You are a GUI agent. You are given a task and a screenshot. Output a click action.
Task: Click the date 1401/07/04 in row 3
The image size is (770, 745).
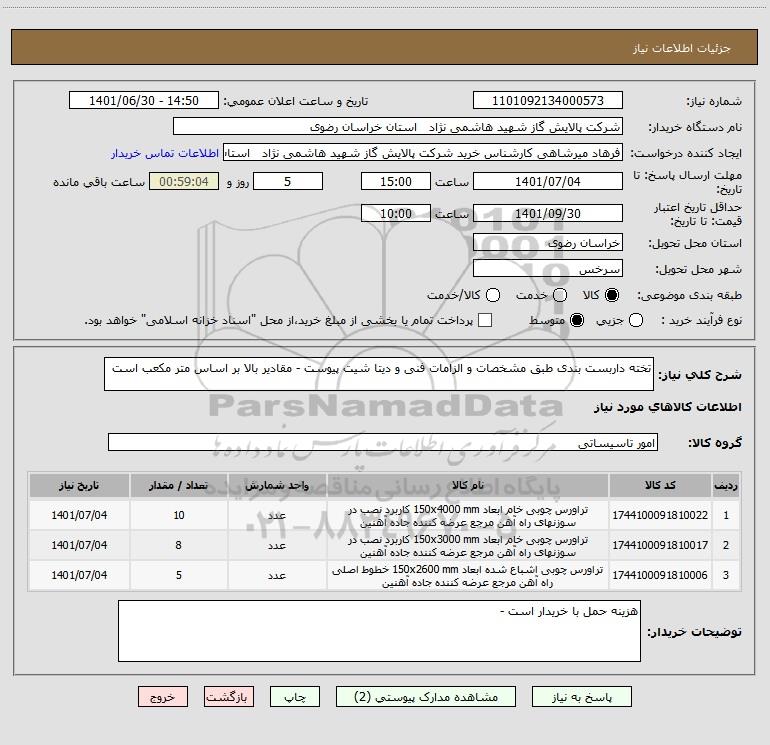click(x=79, y=575)
